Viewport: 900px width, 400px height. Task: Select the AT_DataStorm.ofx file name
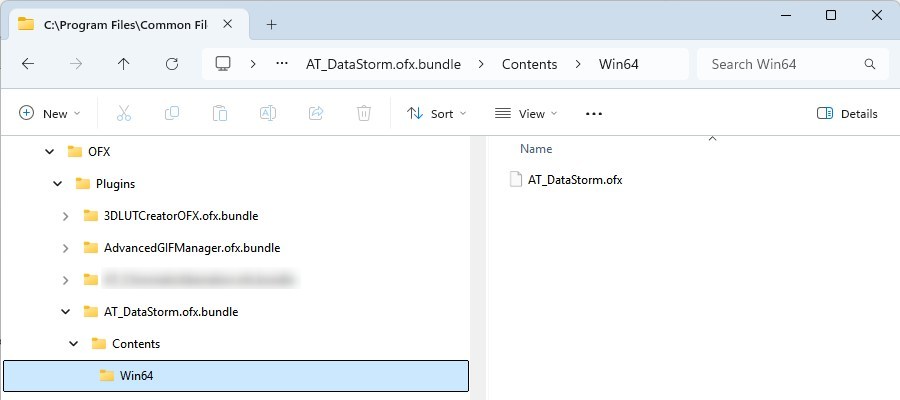point(575,180)
